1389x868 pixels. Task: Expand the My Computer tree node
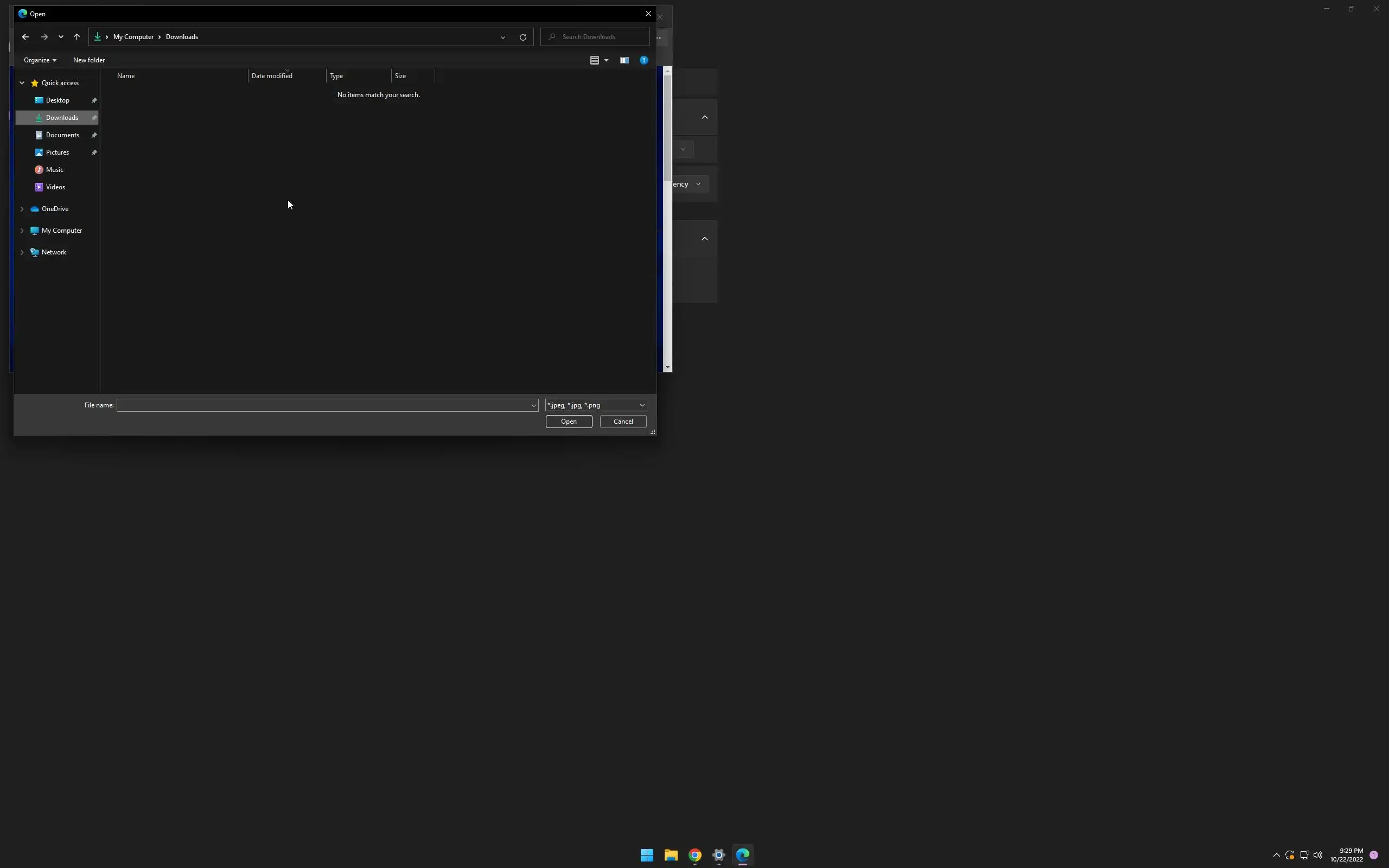pyautogui.click(x=22, y=231)
